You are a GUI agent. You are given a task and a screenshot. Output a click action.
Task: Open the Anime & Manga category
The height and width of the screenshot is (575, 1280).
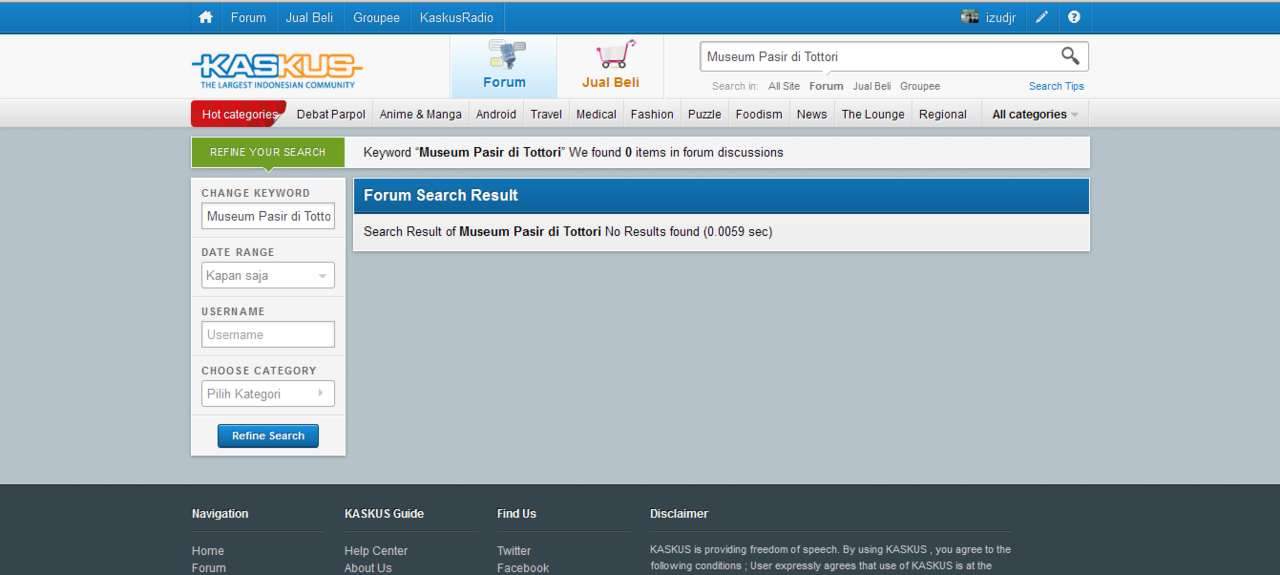coord(421,114)
